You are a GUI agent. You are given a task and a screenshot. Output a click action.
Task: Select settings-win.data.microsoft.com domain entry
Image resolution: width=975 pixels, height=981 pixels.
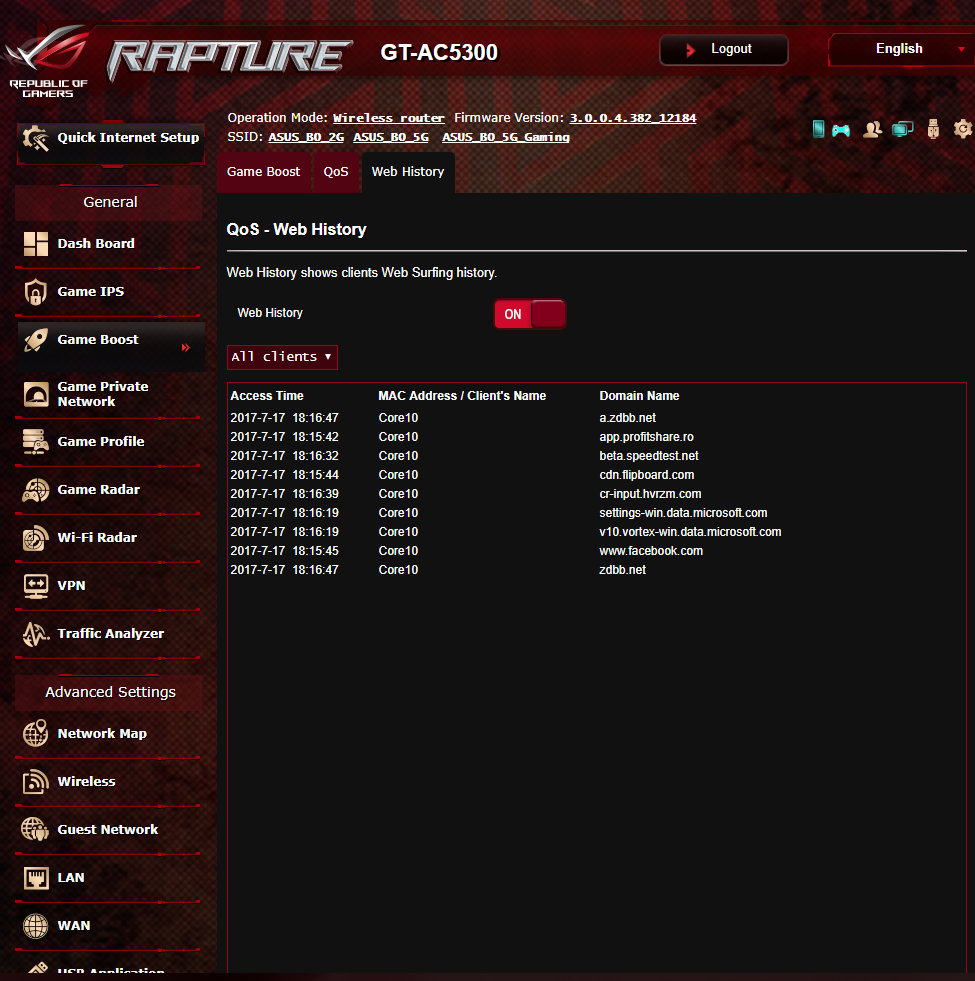[x=683, y=513]
